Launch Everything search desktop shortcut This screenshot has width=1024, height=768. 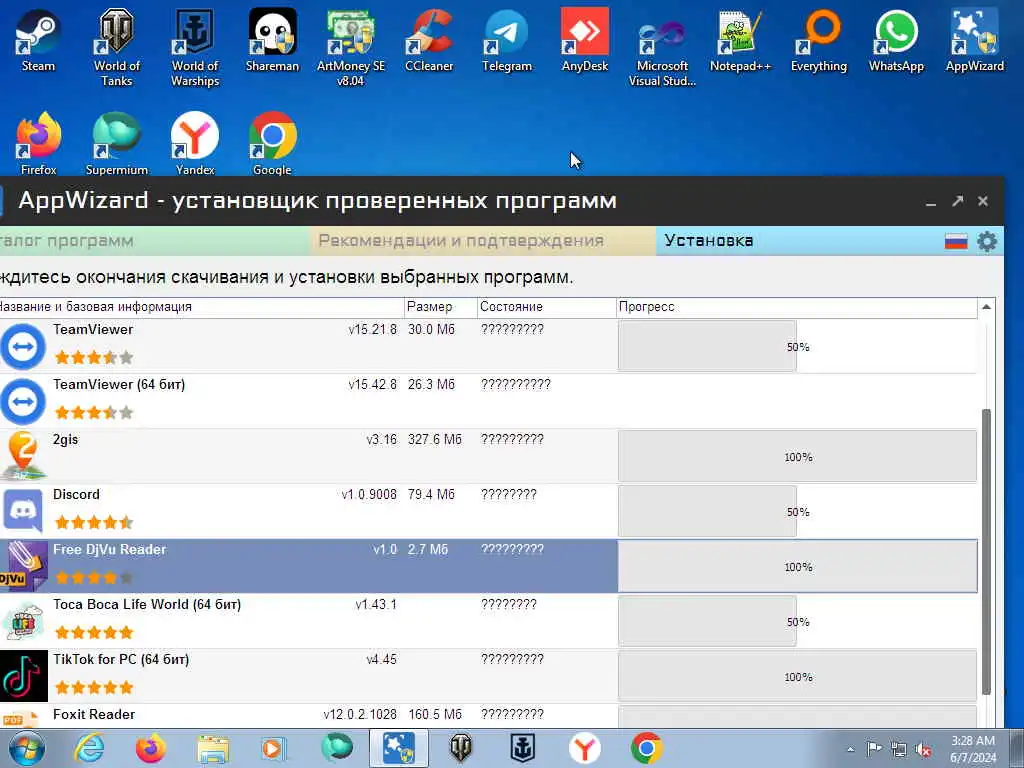(818, 40)
